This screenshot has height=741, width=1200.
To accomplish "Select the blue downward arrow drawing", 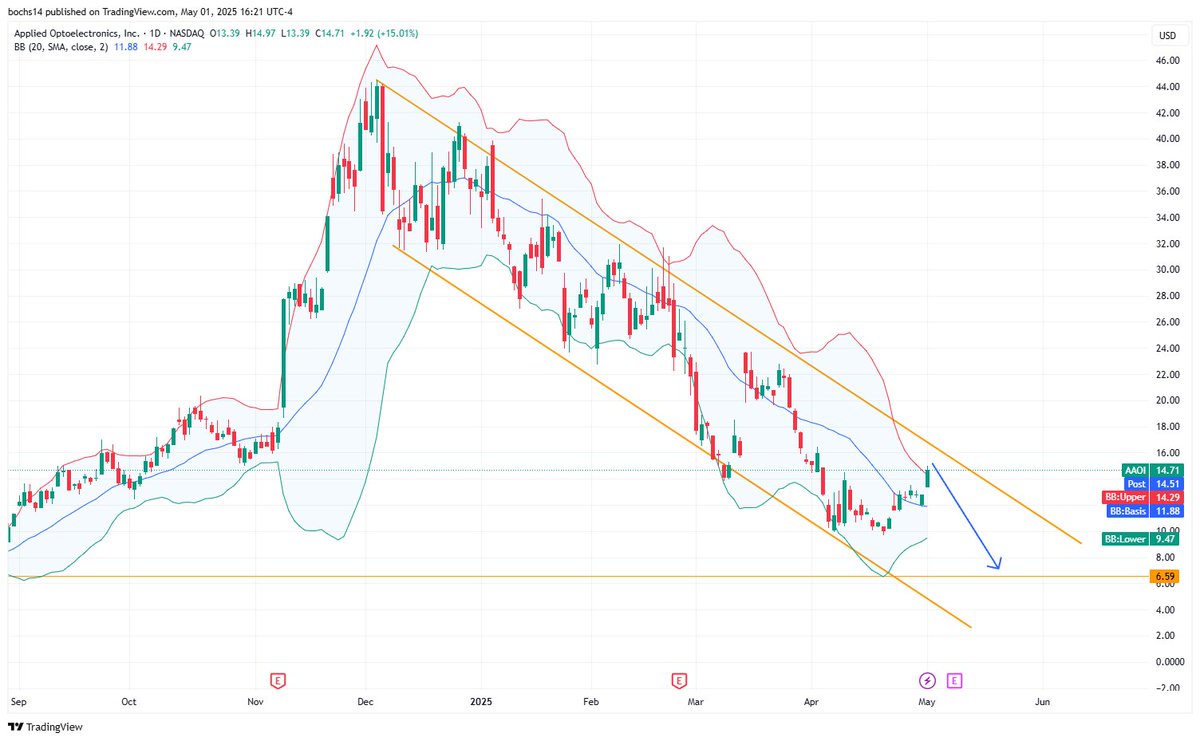I will [x=966, y=516].
